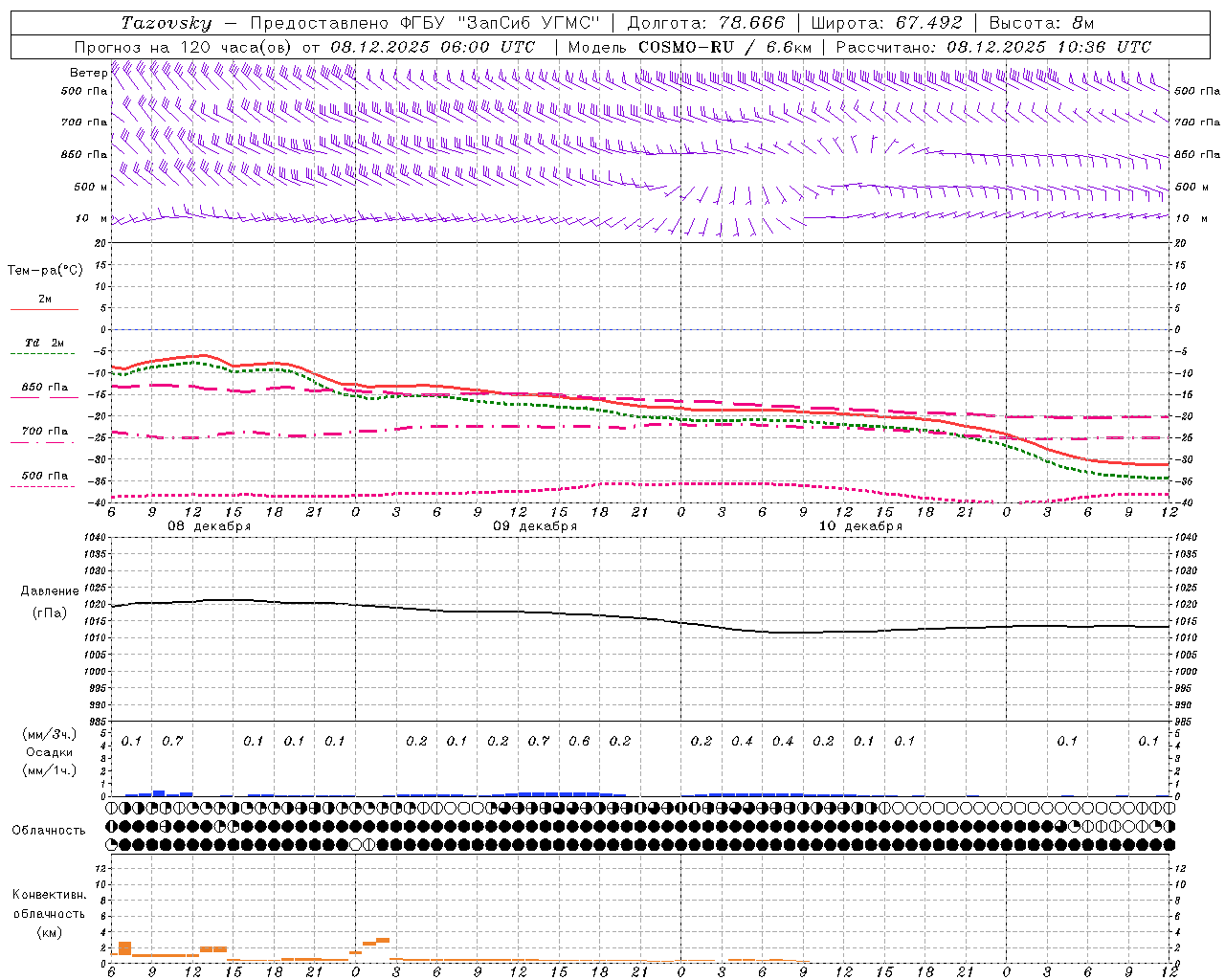Viewport: 1225px width, 980px height.
Task: Click the tallest orange convective cloud bar
Action: point(124,948)
